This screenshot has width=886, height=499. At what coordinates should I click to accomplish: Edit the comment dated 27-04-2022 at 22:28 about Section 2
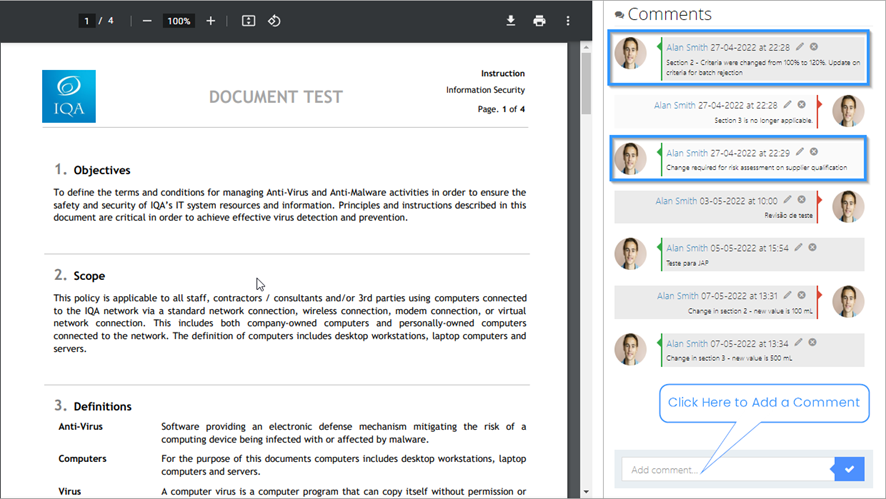(x=800, y=47)
